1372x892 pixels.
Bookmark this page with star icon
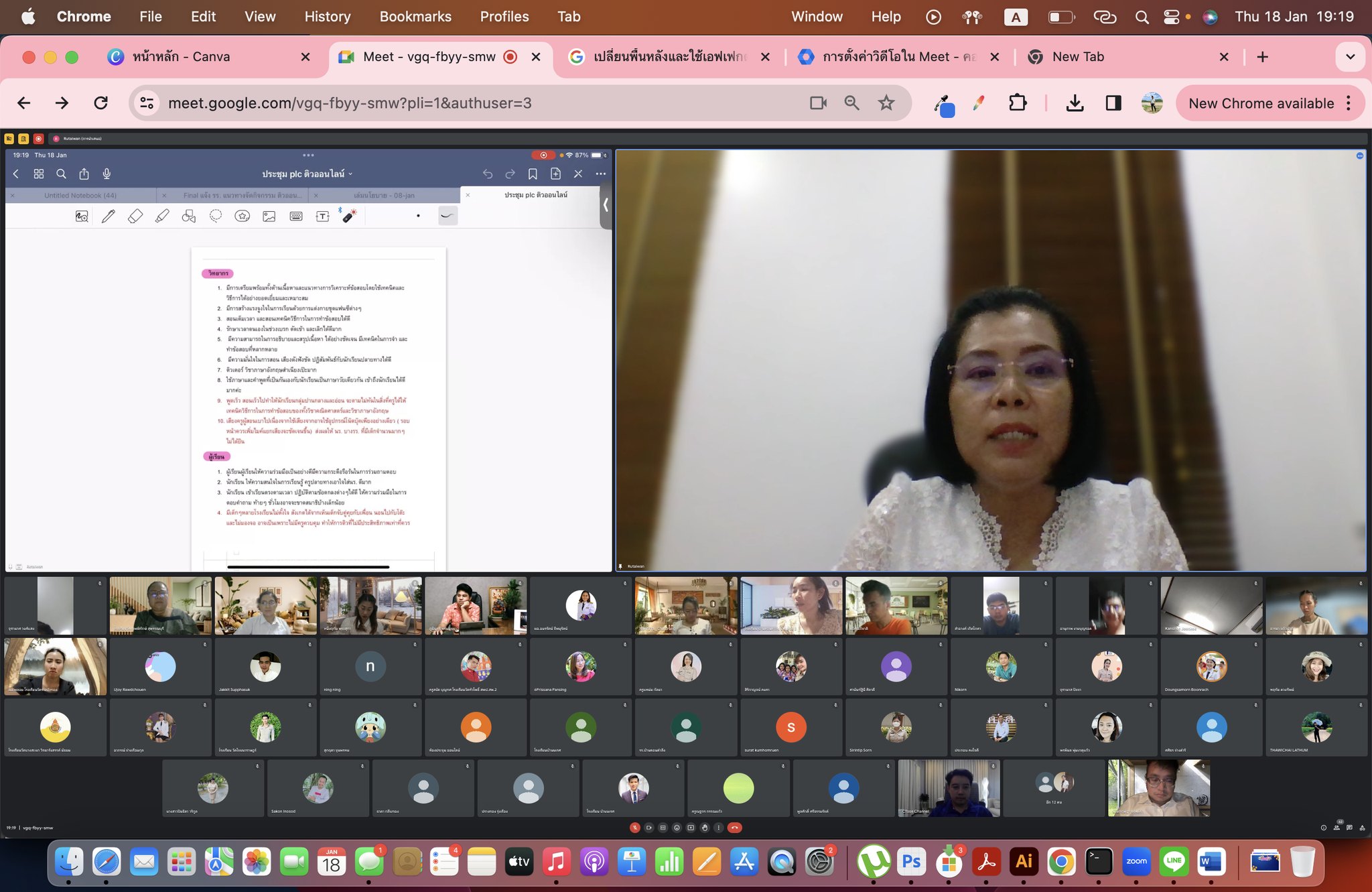(886, 103)
